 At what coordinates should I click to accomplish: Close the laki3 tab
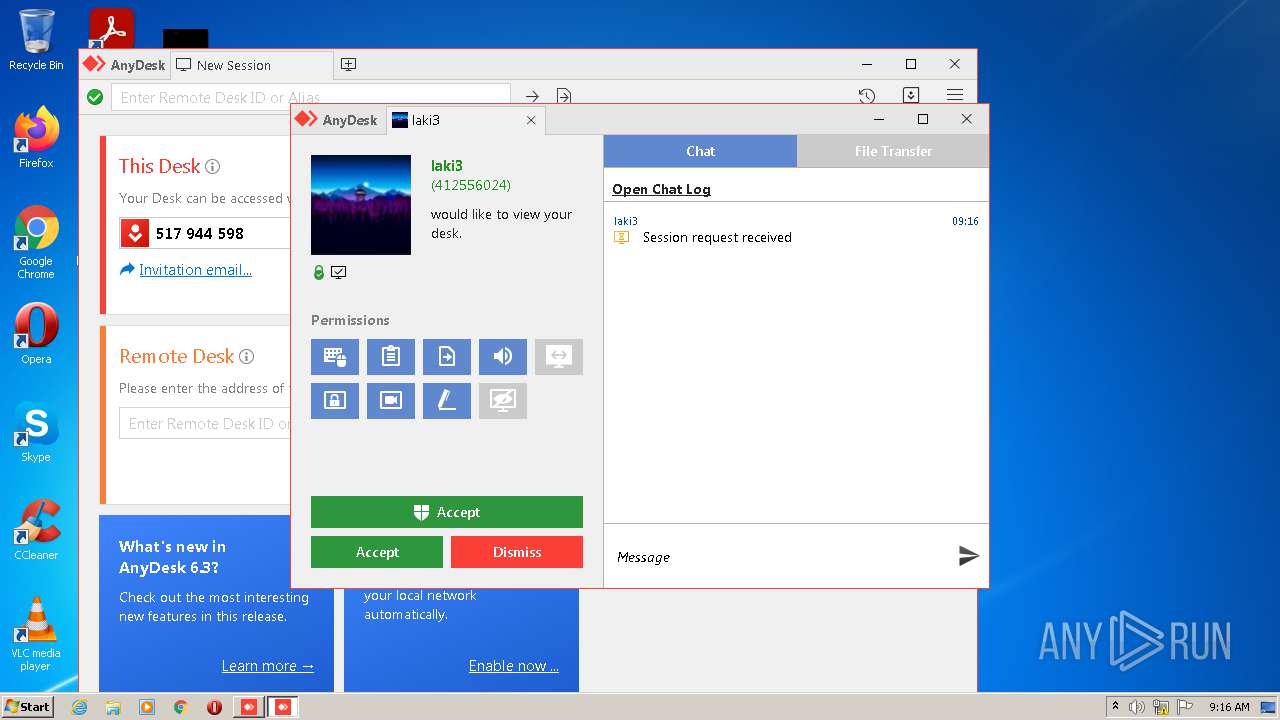(531, 120)
